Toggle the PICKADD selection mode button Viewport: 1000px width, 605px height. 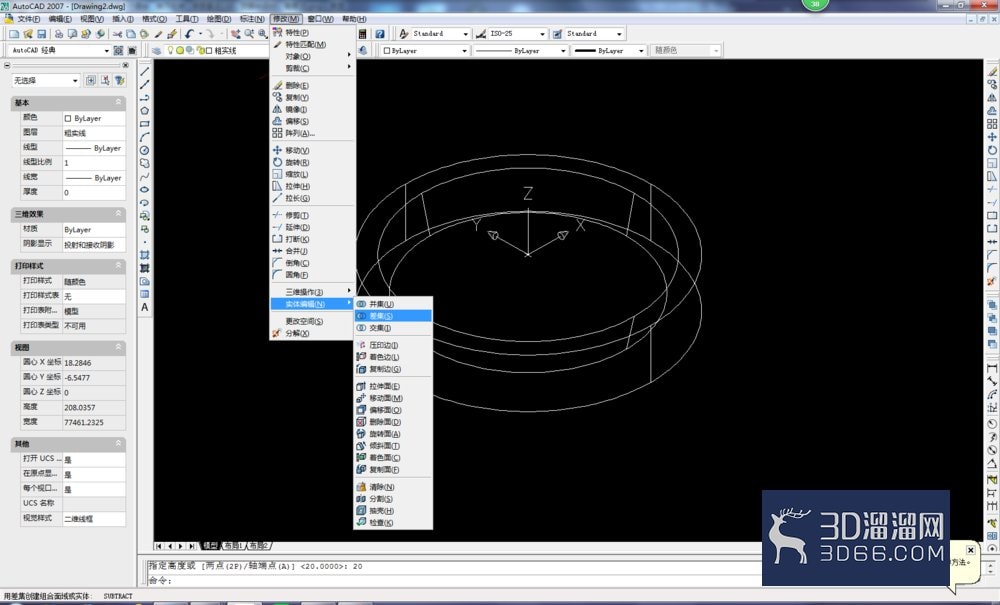click(x=91, y=80)
